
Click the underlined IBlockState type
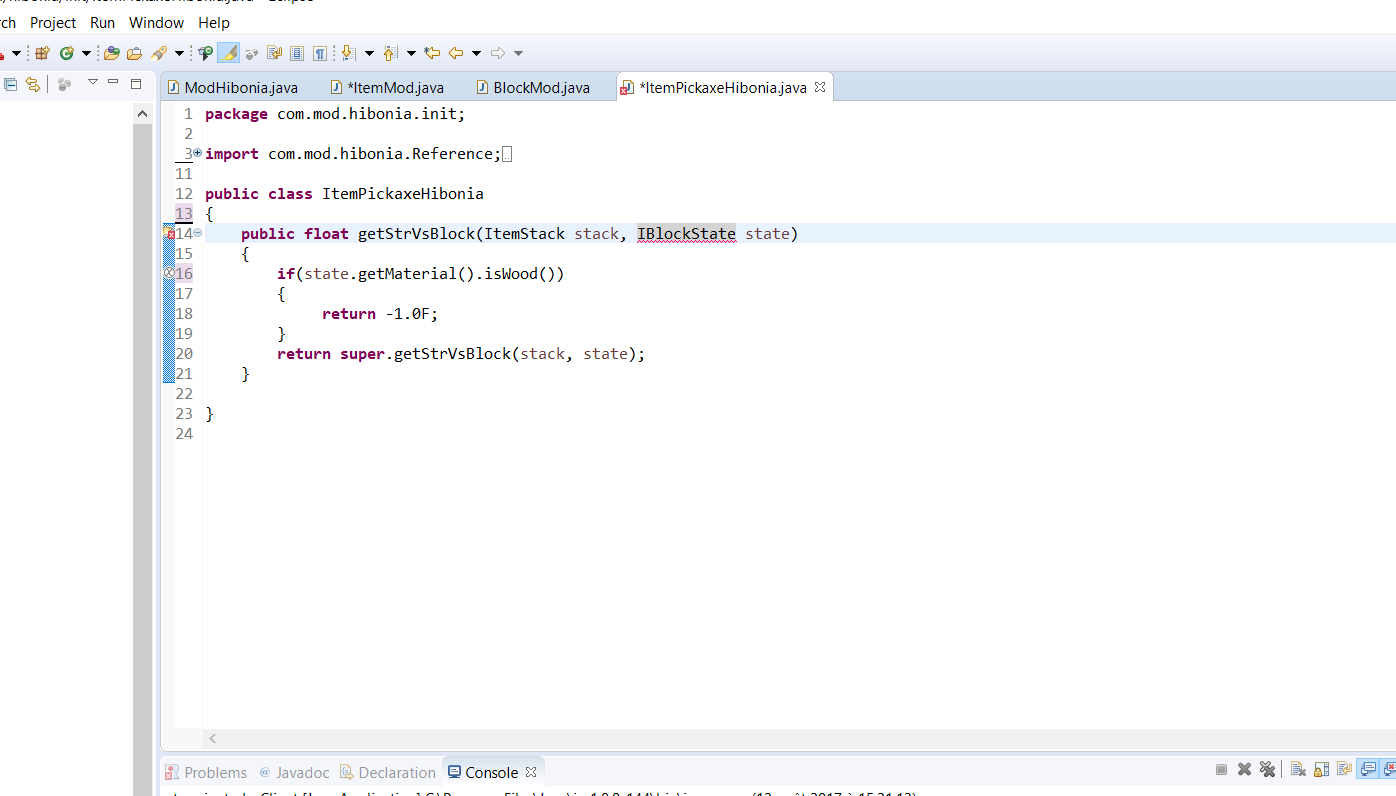[x=686, y=233]
